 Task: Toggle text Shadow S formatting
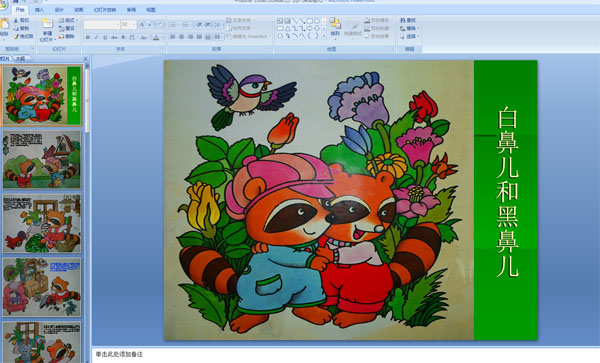pyautogui.click(x=123, y=37)
